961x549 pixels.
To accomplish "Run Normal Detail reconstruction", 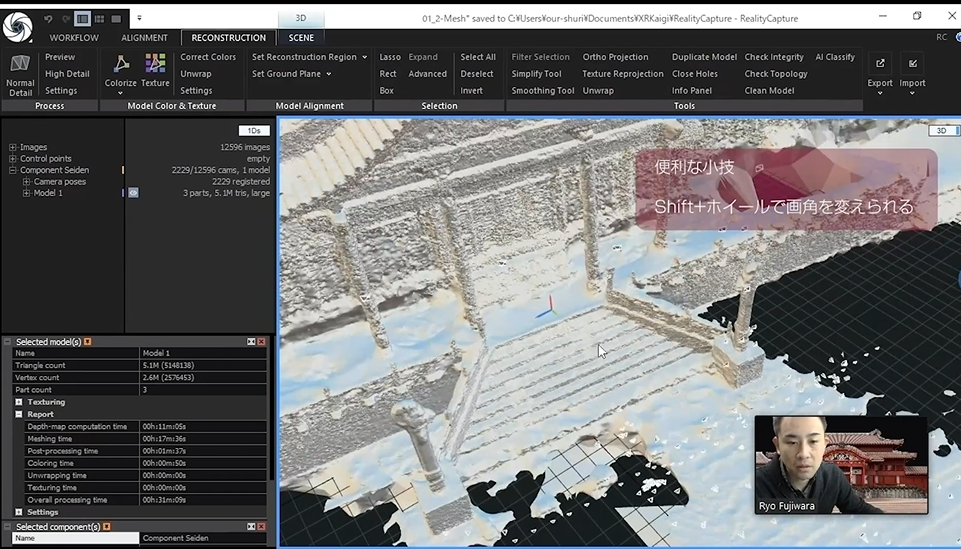I will pyautogui.click(x=20, y=75).
